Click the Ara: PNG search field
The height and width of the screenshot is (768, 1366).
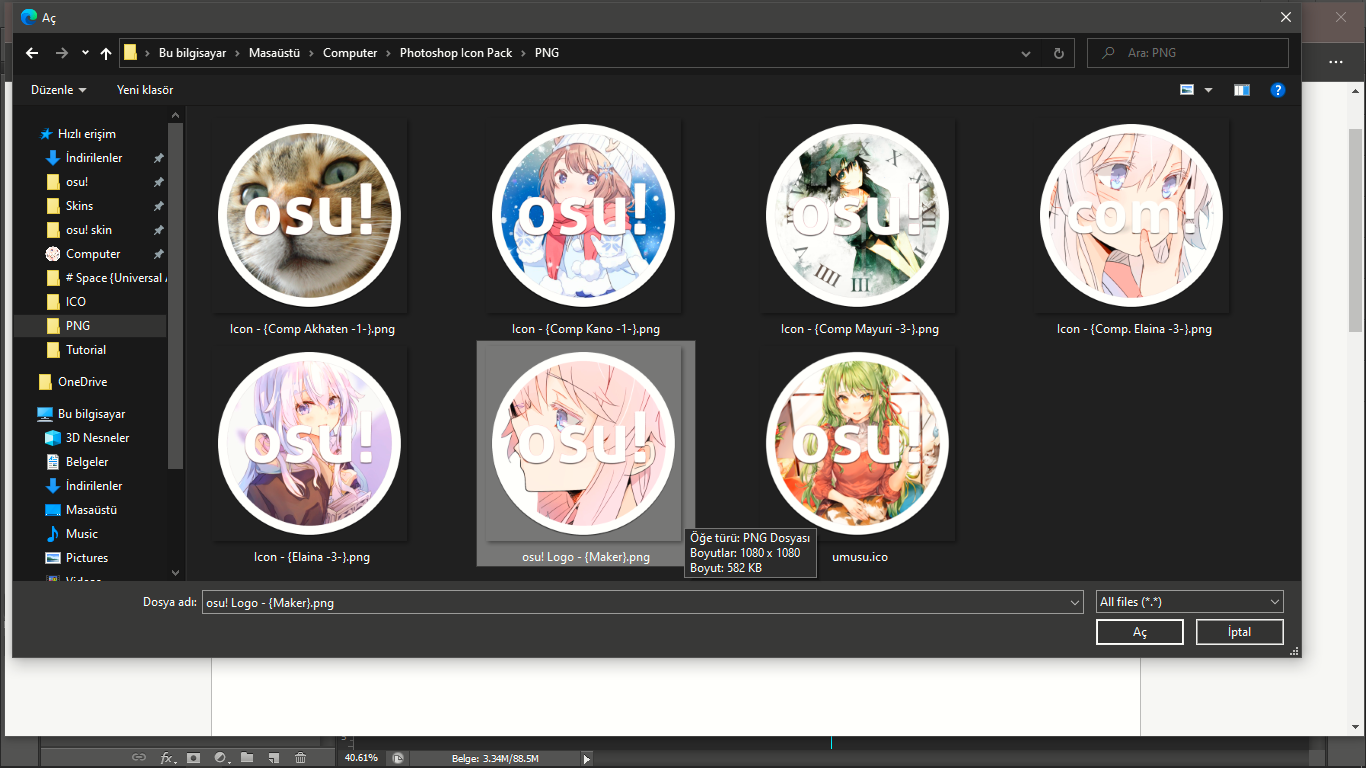(x=1188, y=53)
